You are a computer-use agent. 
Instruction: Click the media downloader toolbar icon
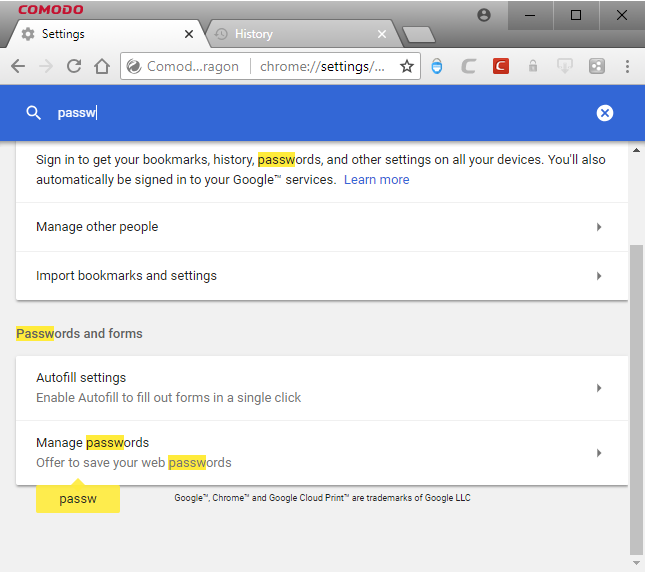(x=565, y=66)
